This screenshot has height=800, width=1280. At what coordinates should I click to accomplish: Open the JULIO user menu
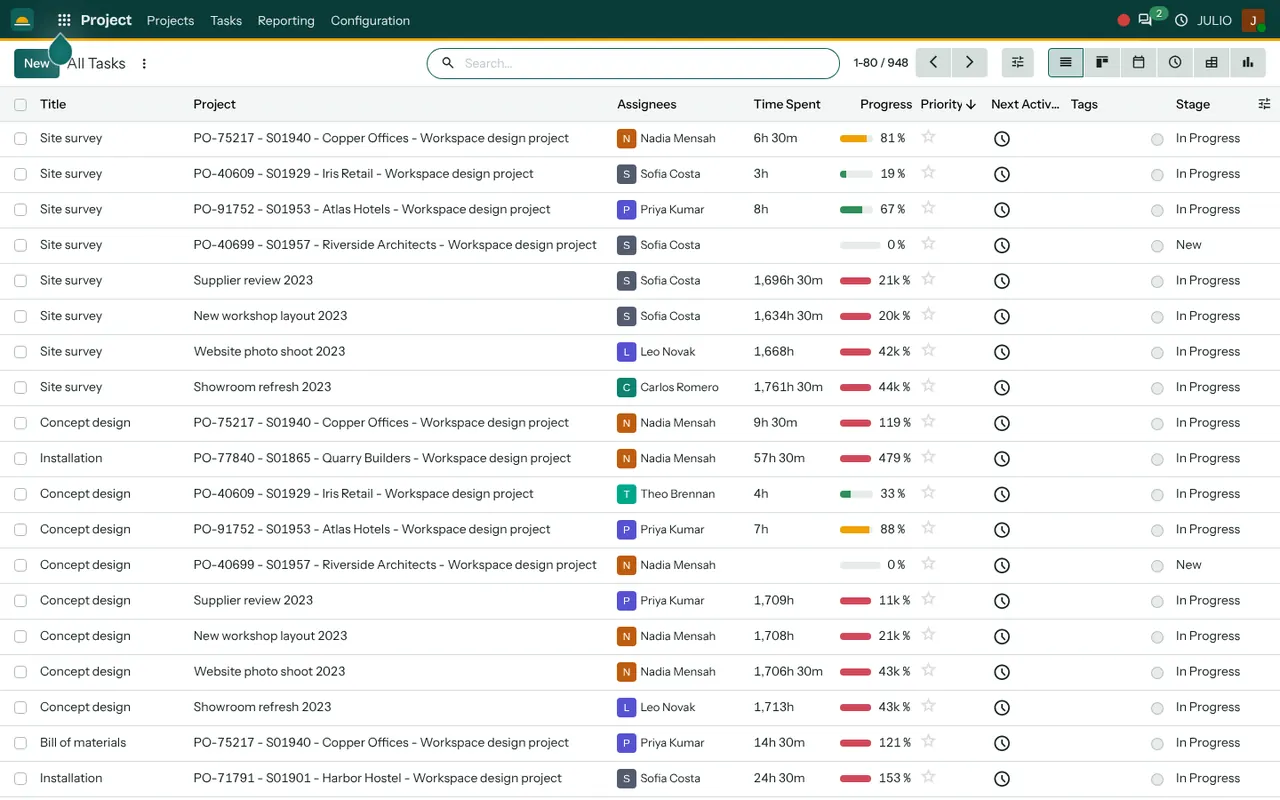[1215, 20]
